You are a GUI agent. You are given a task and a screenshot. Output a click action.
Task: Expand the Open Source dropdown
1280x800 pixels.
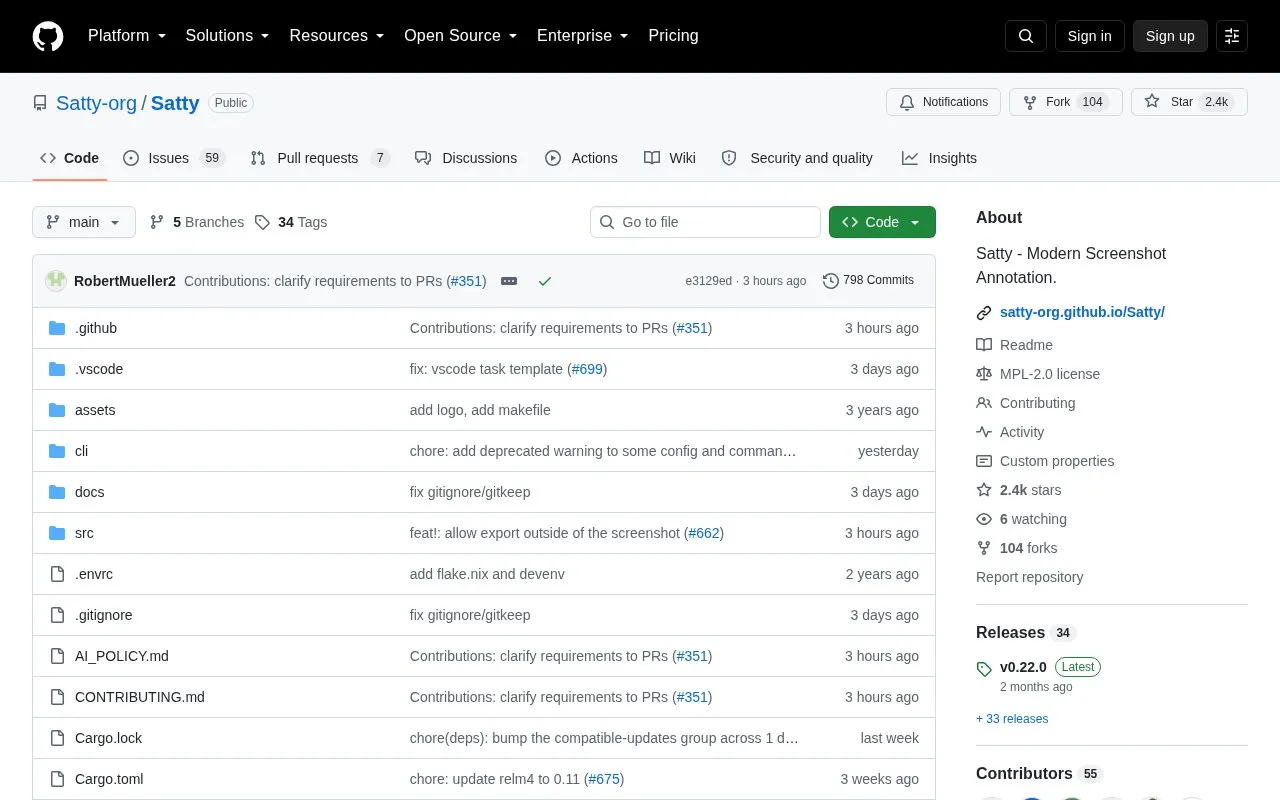click(x=461, y=36)
